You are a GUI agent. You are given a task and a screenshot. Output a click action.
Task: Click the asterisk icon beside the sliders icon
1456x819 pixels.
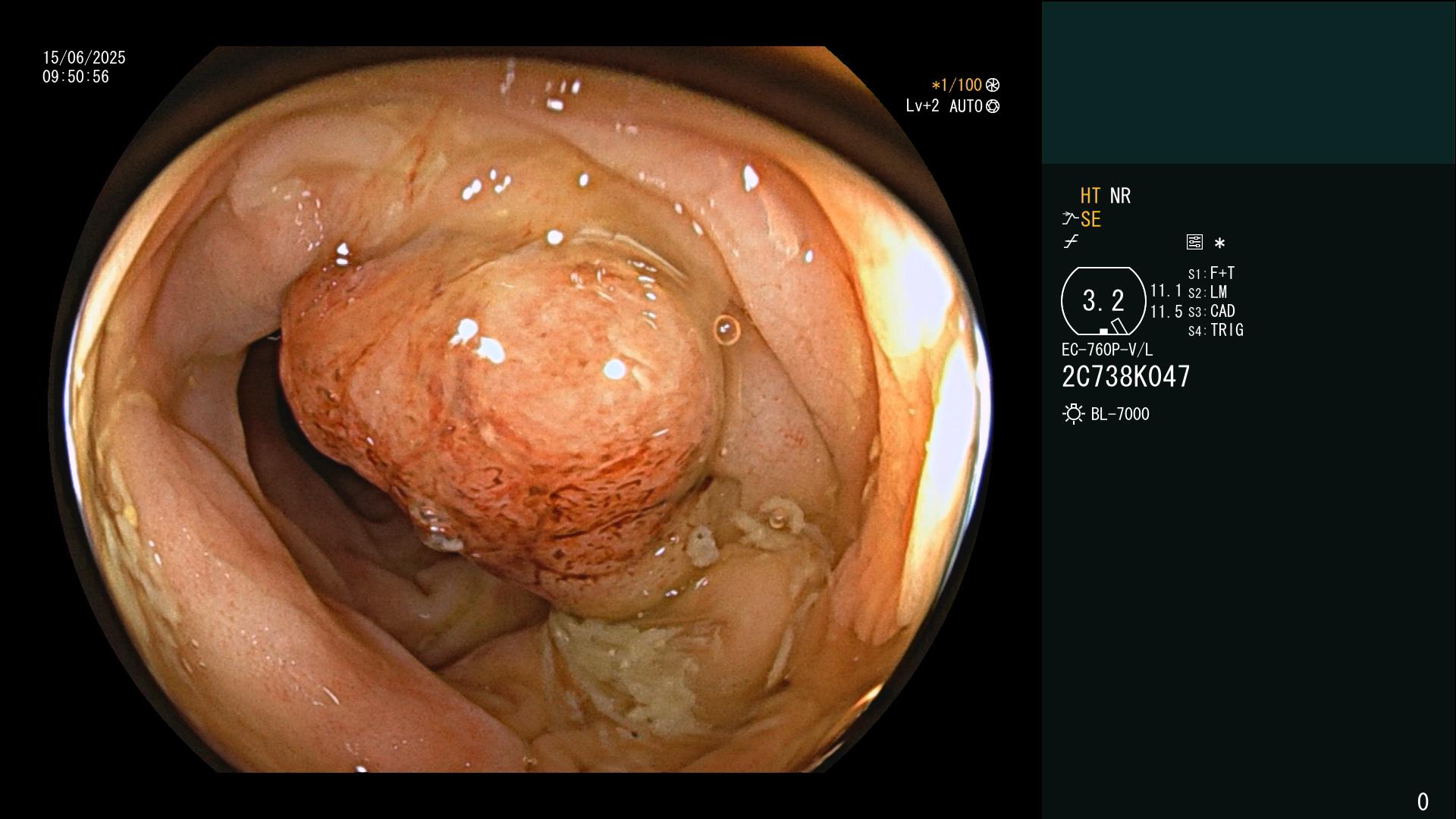click(x=1219, y=243)
